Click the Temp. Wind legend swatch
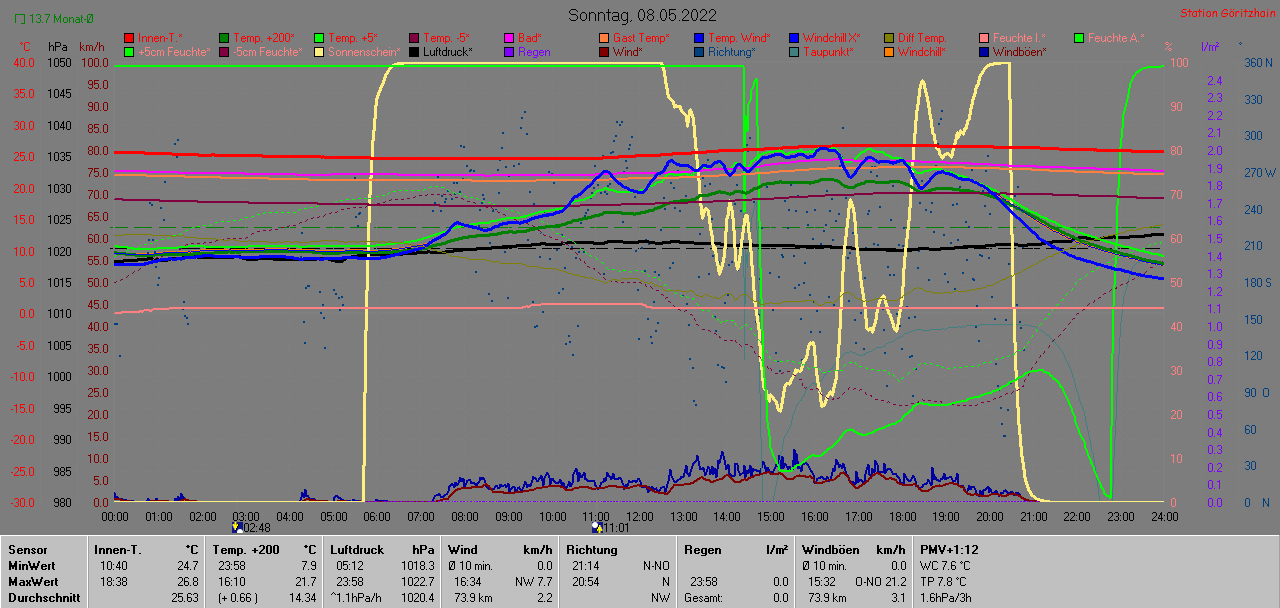 click(x=700, y=38)
